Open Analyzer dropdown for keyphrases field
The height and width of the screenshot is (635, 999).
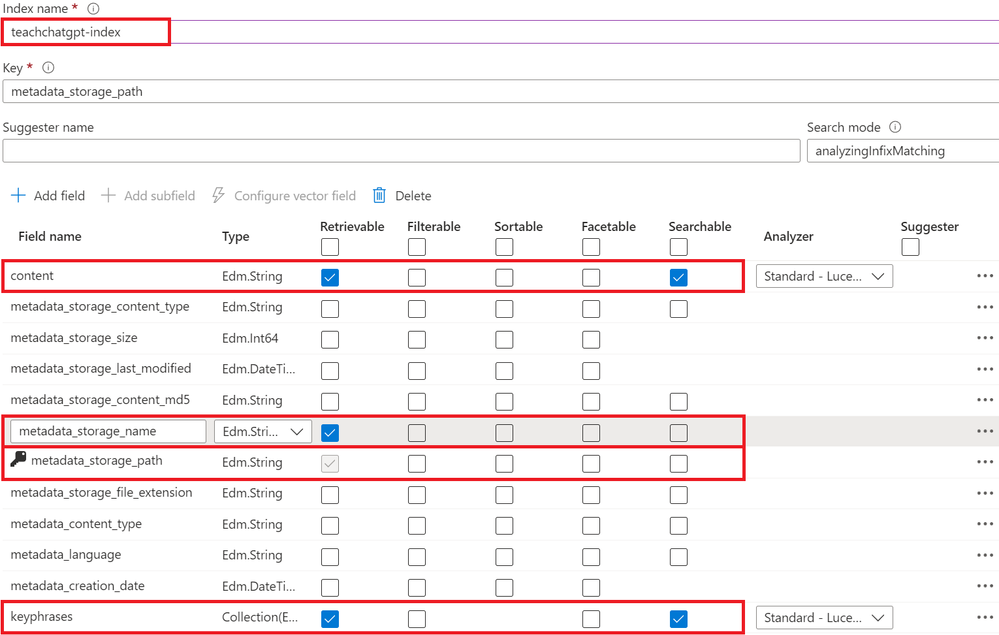tap(824, 618)
